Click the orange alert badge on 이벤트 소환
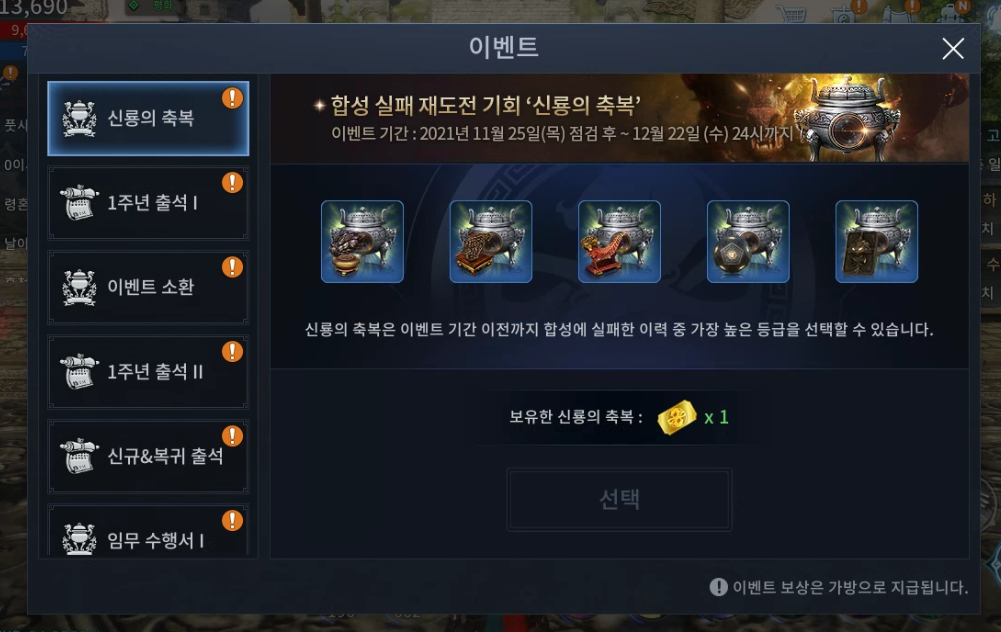The image size is (1001, 632). (232, 267)
